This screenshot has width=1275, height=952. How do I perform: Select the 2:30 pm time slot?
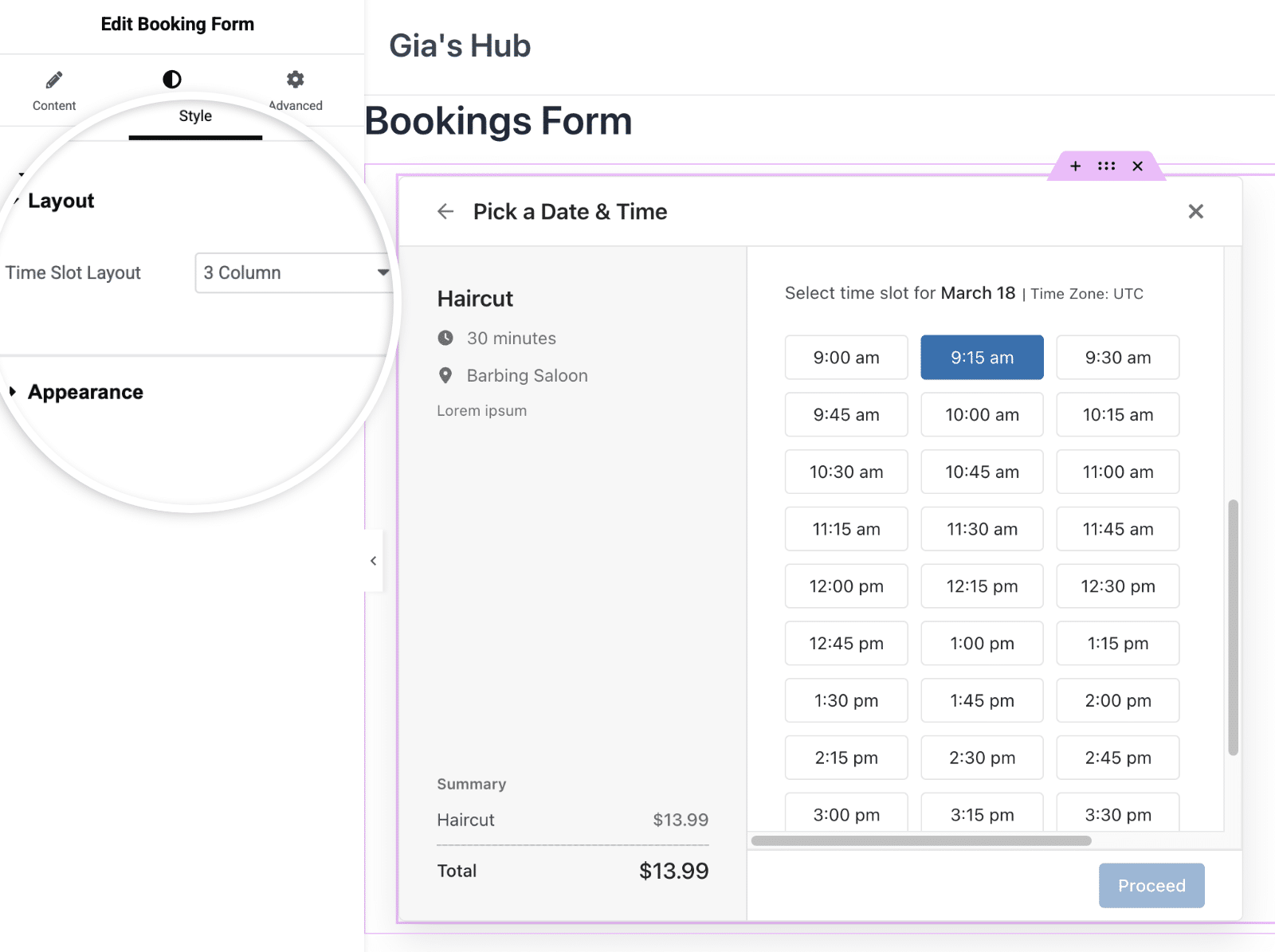(982, 758)
